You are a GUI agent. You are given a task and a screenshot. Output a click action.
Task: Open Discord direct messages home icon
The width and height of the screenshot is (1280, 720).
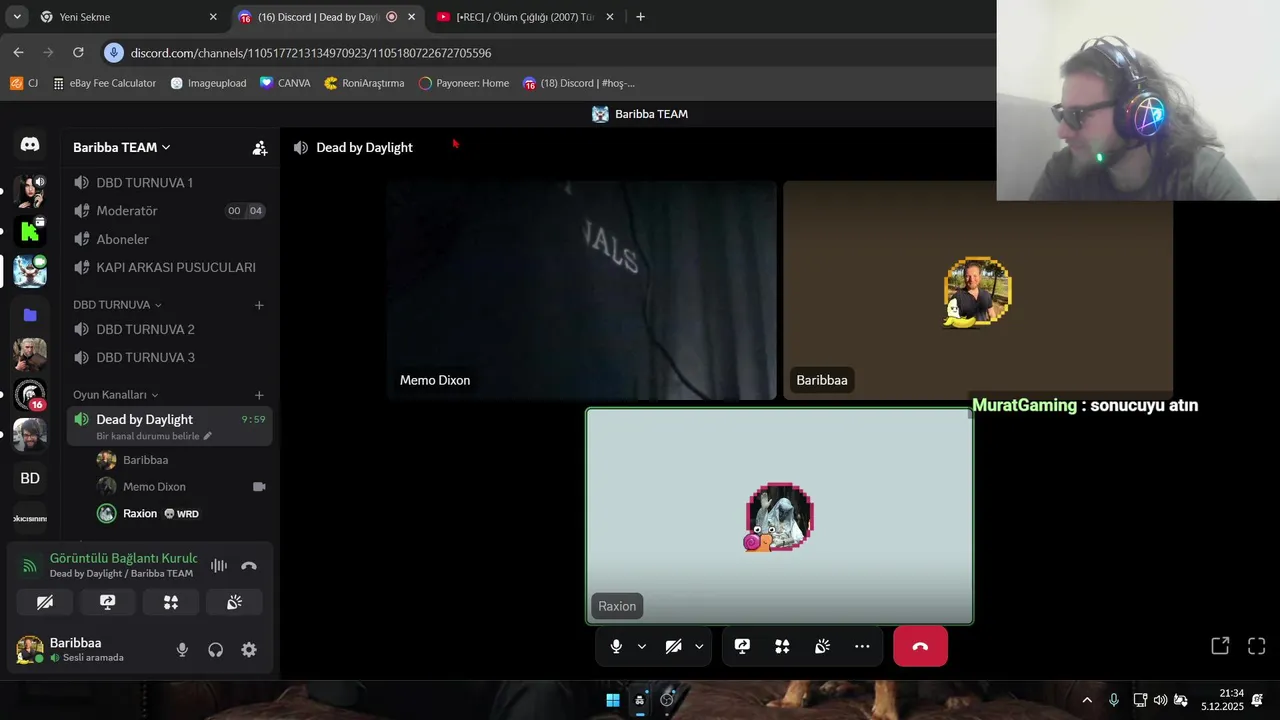coord(30,145)
